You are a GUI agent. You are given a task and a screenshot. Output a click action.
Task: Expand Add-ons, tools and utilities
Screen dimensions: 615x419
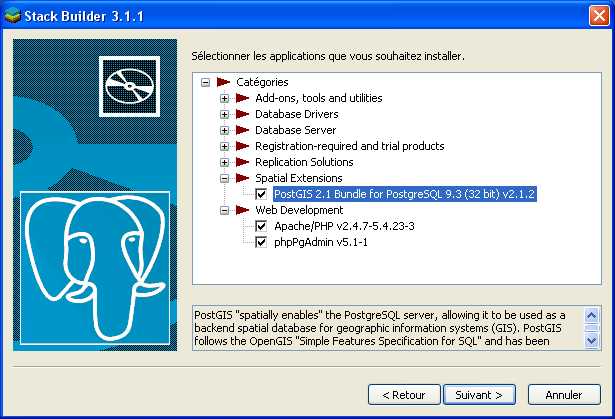tap(224, 98)
